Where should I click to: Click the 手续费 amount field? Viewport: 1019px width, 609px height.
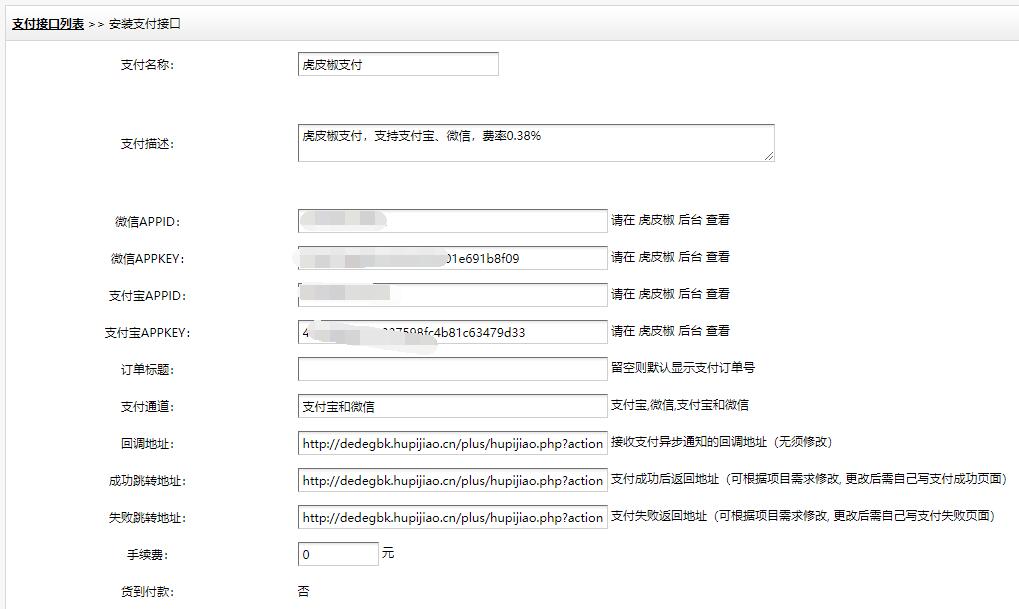tap(338, 554)
